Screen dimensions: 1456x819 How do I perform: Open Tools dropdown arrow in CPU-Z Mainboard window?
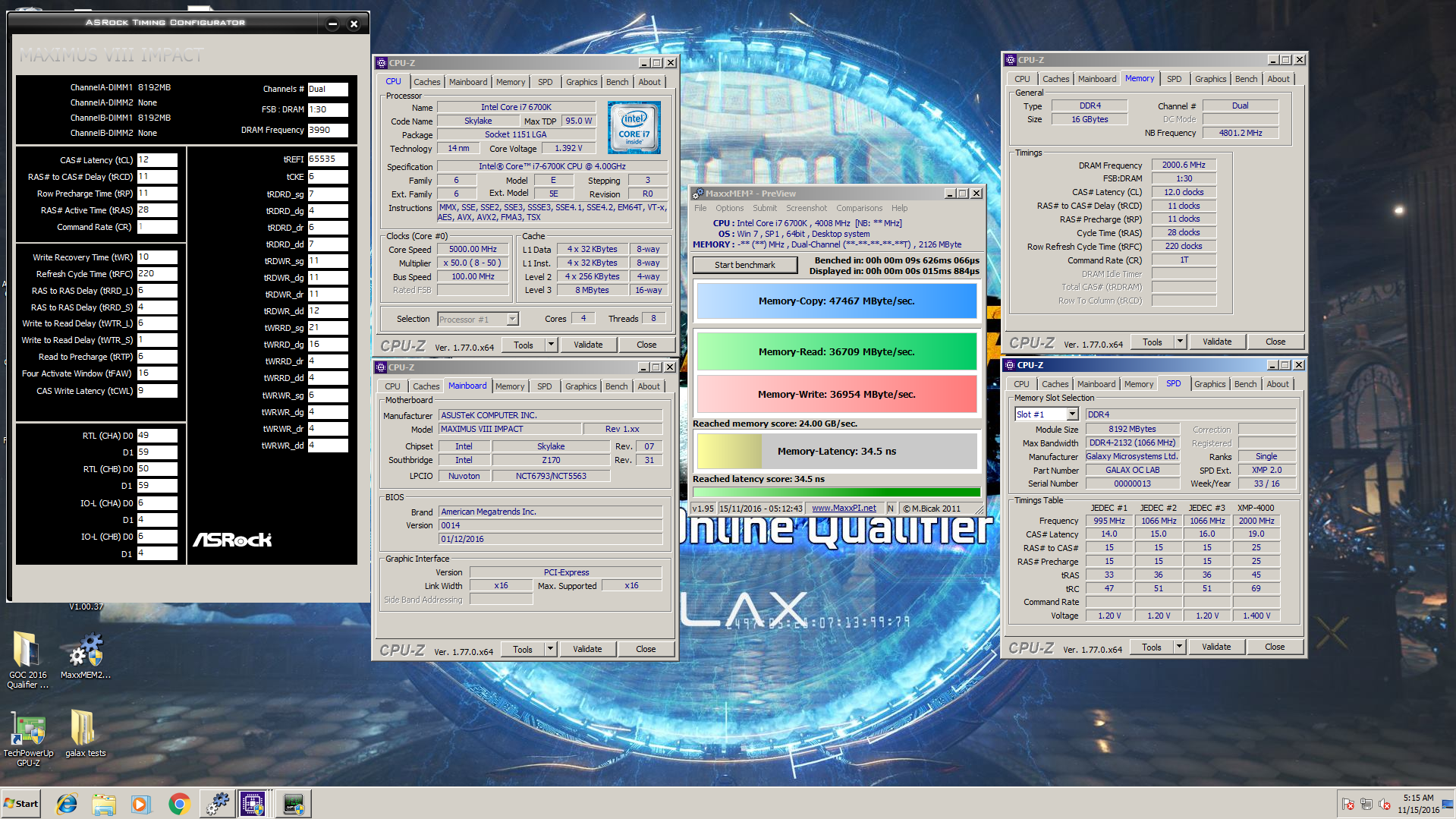point(551,649)
